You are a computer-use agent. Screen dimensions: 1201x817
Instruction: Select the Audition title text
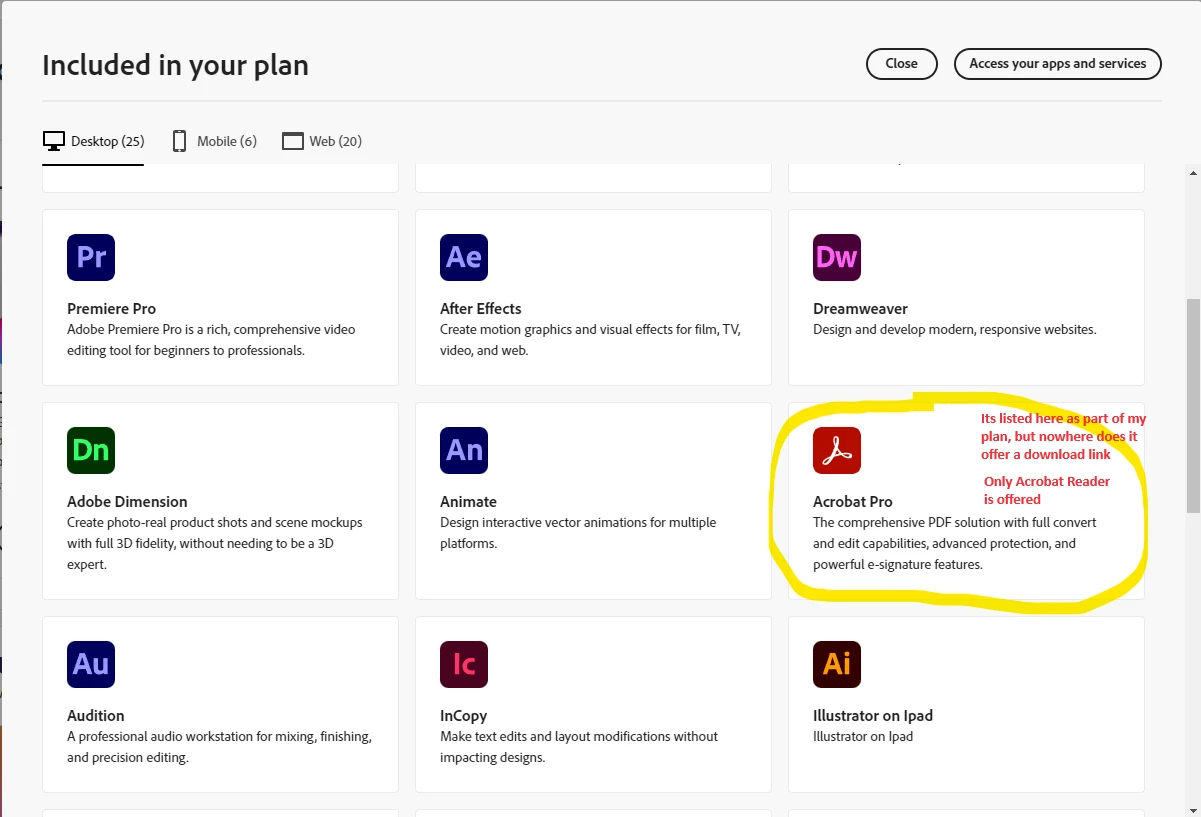[x=95, y=715]
